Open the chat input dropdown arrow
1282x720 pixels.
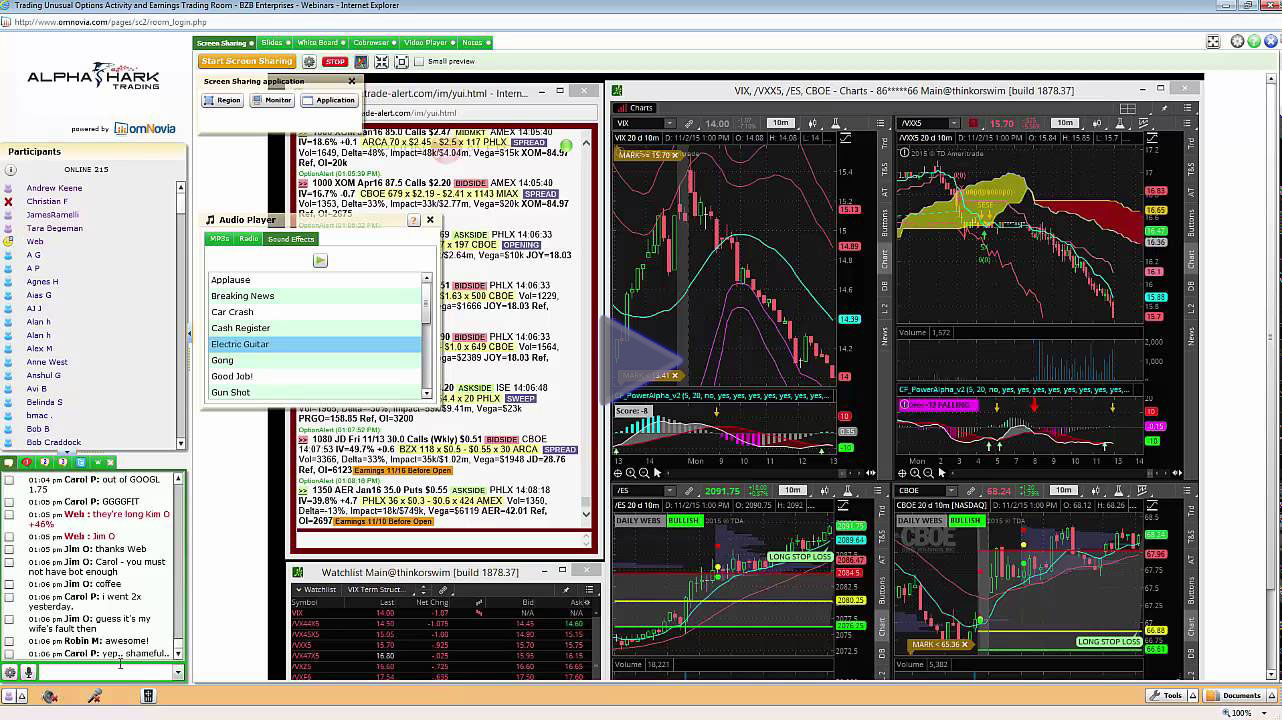(178, 673)
